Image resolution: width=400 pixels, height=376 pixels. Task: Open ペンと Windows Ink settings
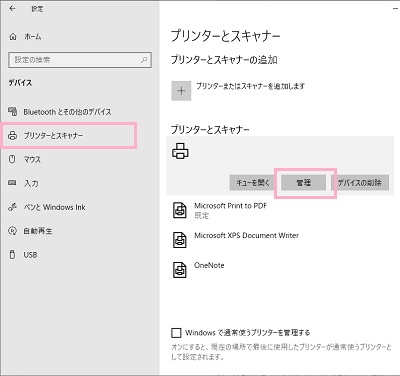tap(54, 207)
